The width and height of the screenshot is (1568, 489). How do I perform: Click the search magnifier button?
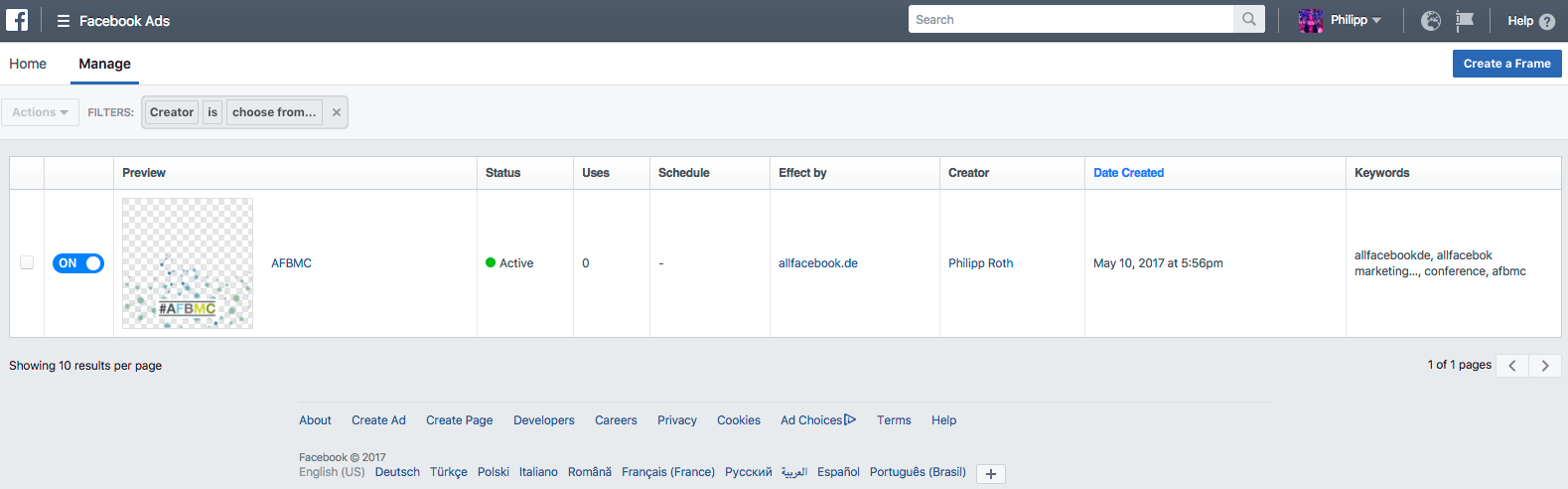1249,19
